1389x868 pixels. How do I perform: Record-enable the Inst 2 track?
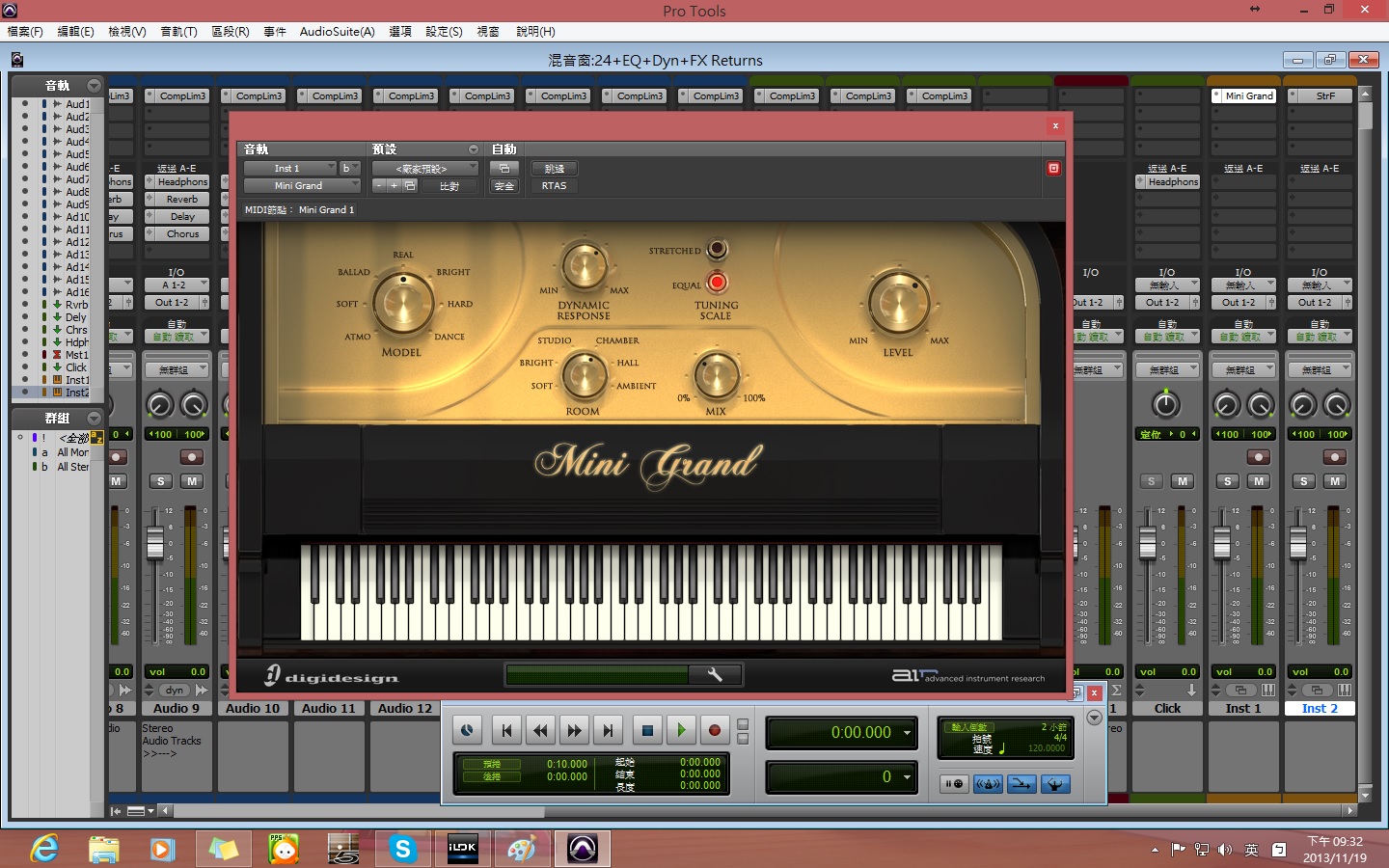click(x=1334, y=456)
